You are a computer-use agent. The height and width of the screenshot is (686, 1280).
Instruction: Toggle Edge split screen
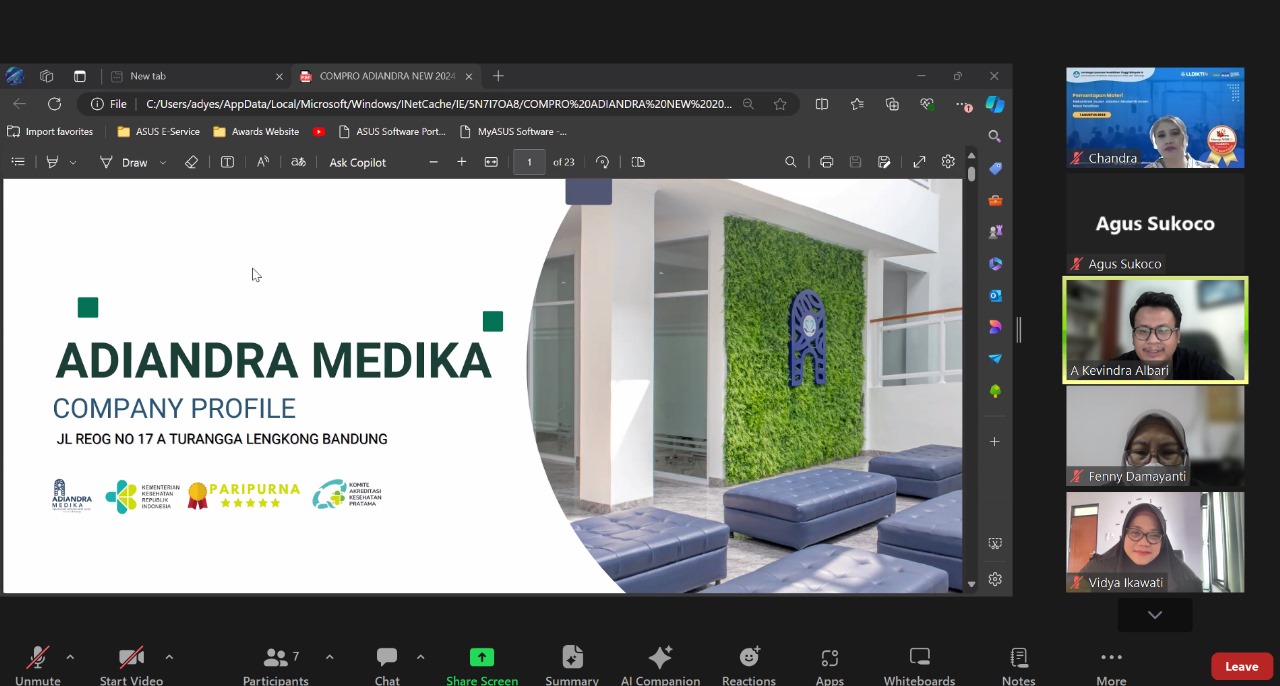tap(822, 104)
